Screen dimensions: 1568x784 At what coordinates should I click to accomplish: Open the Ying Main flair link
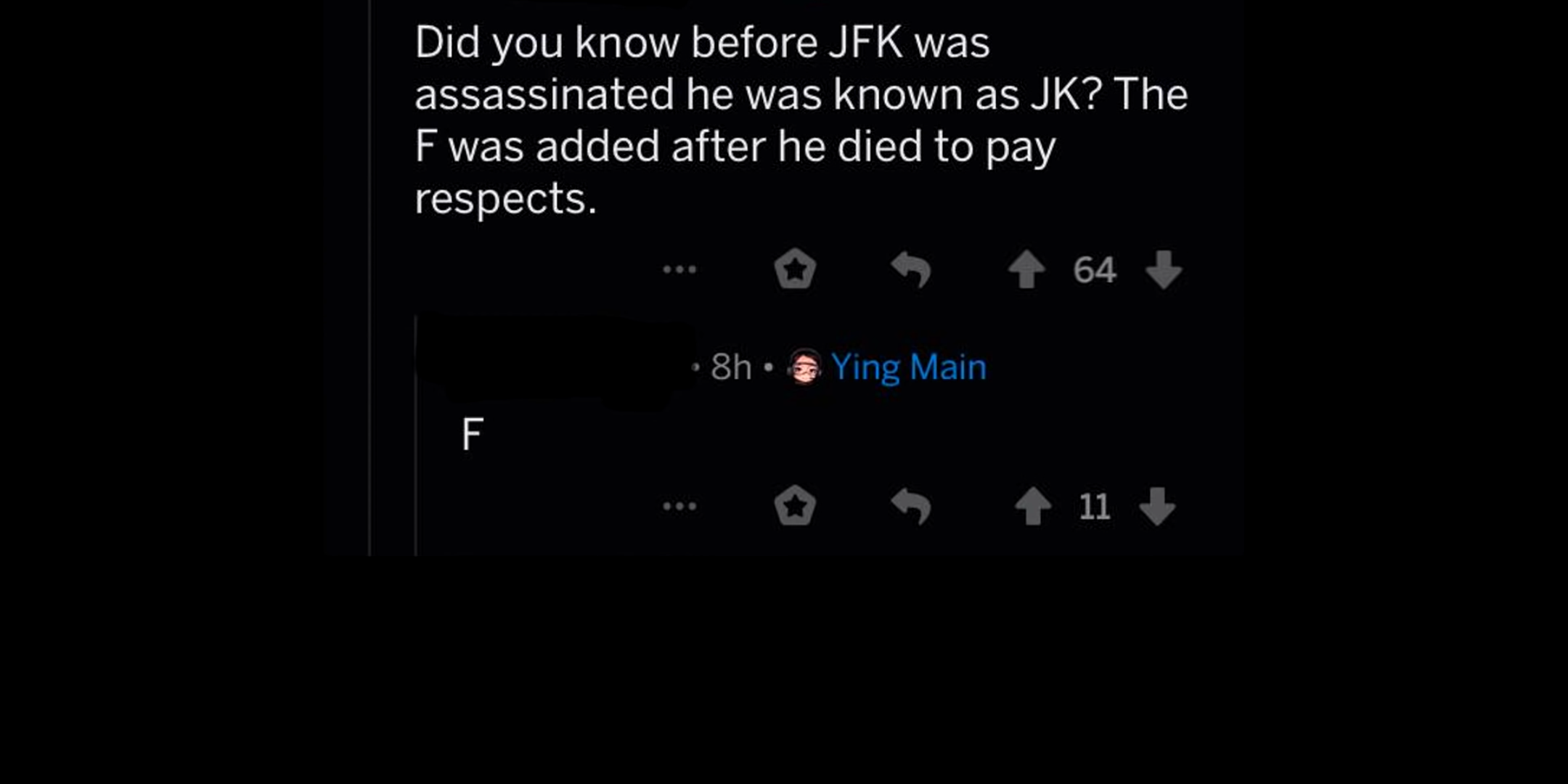pyautogui.click(x=909, y=367)
